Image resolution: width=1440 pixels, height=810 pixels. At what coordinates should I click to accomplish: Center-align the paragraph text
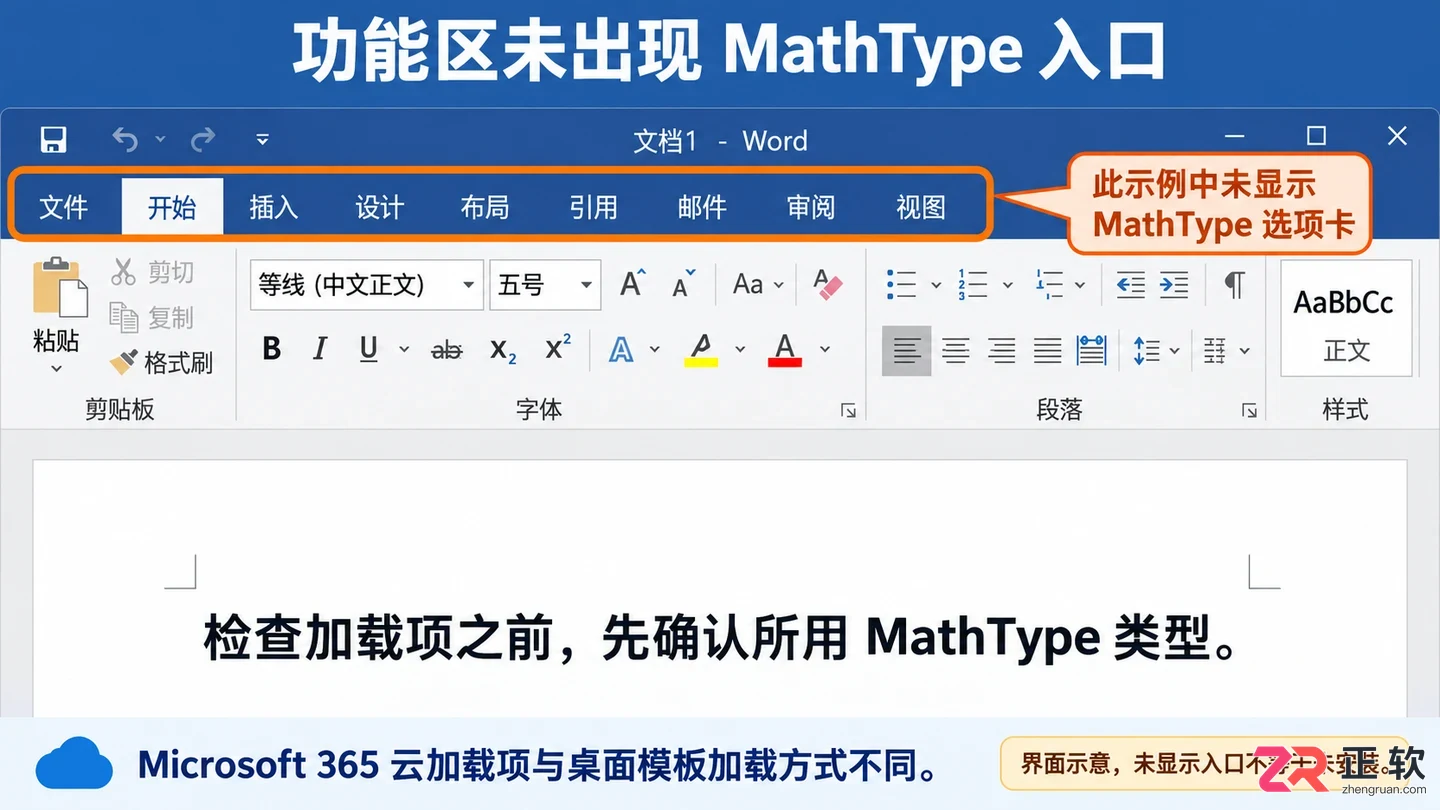click(956, 350)
